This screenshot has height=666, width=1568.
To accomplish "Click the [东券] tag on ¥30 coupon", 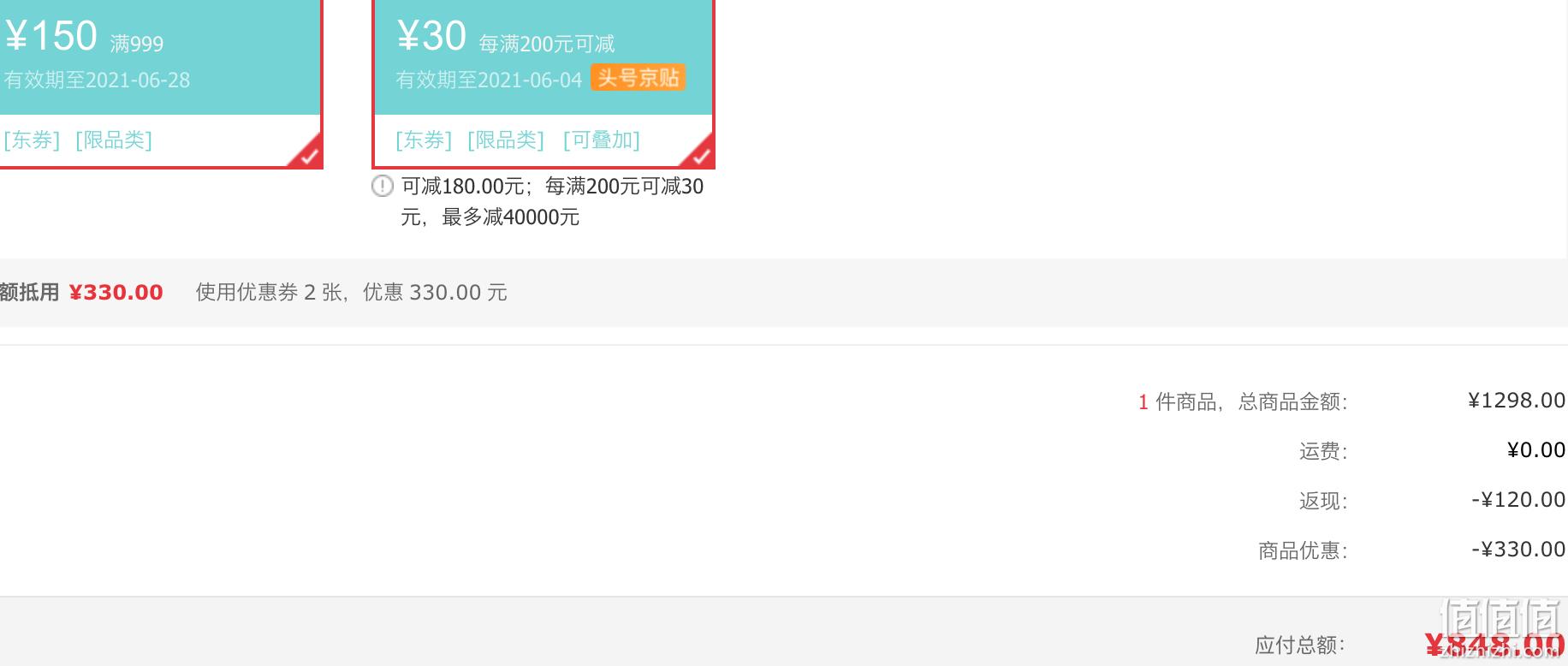I will (424, 140).
